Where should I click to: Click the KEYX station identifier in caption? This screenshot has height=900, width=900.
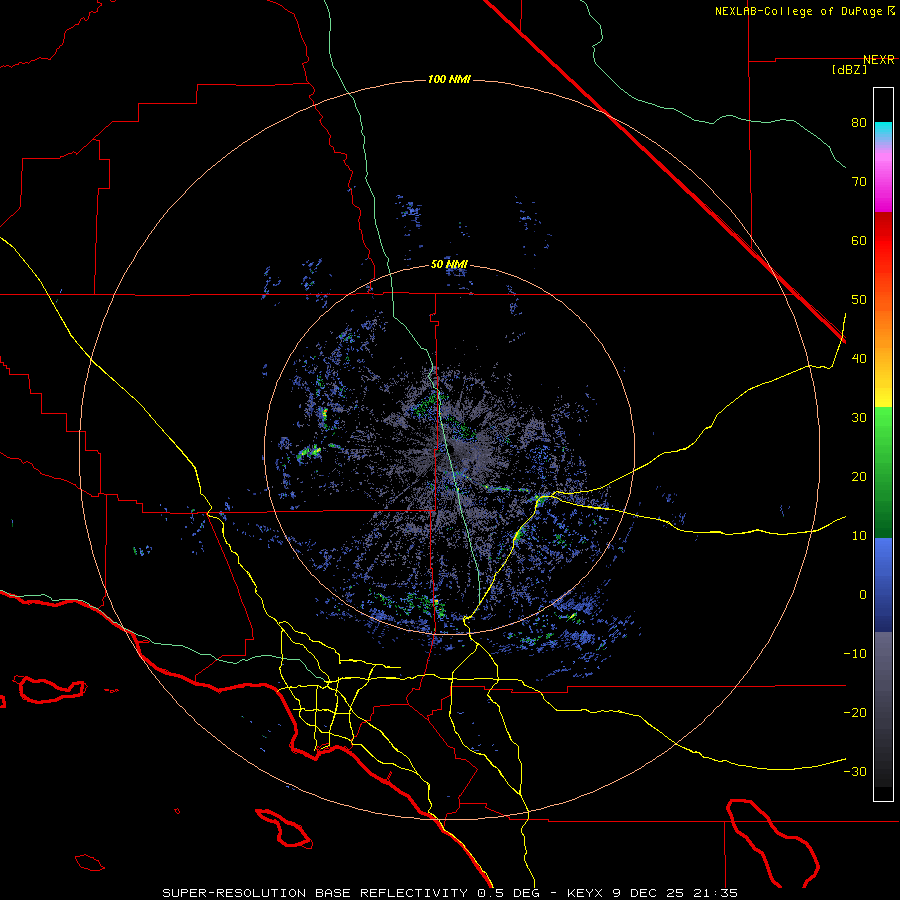click(x=587, y=893)
